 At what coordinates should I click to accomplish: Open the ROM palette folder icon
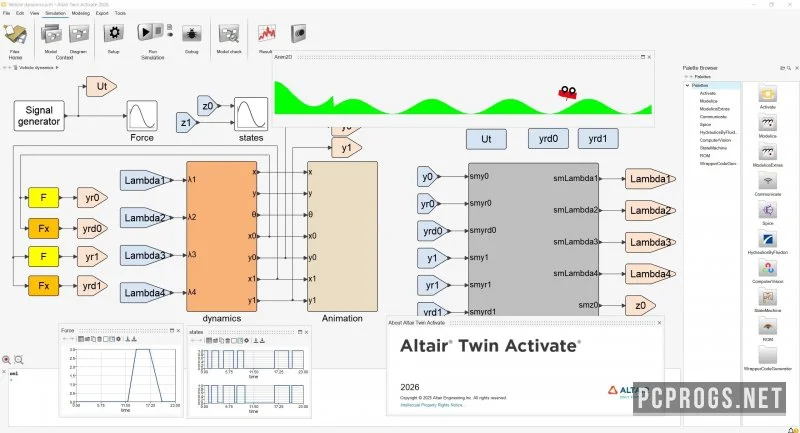[x=767, y=327]
